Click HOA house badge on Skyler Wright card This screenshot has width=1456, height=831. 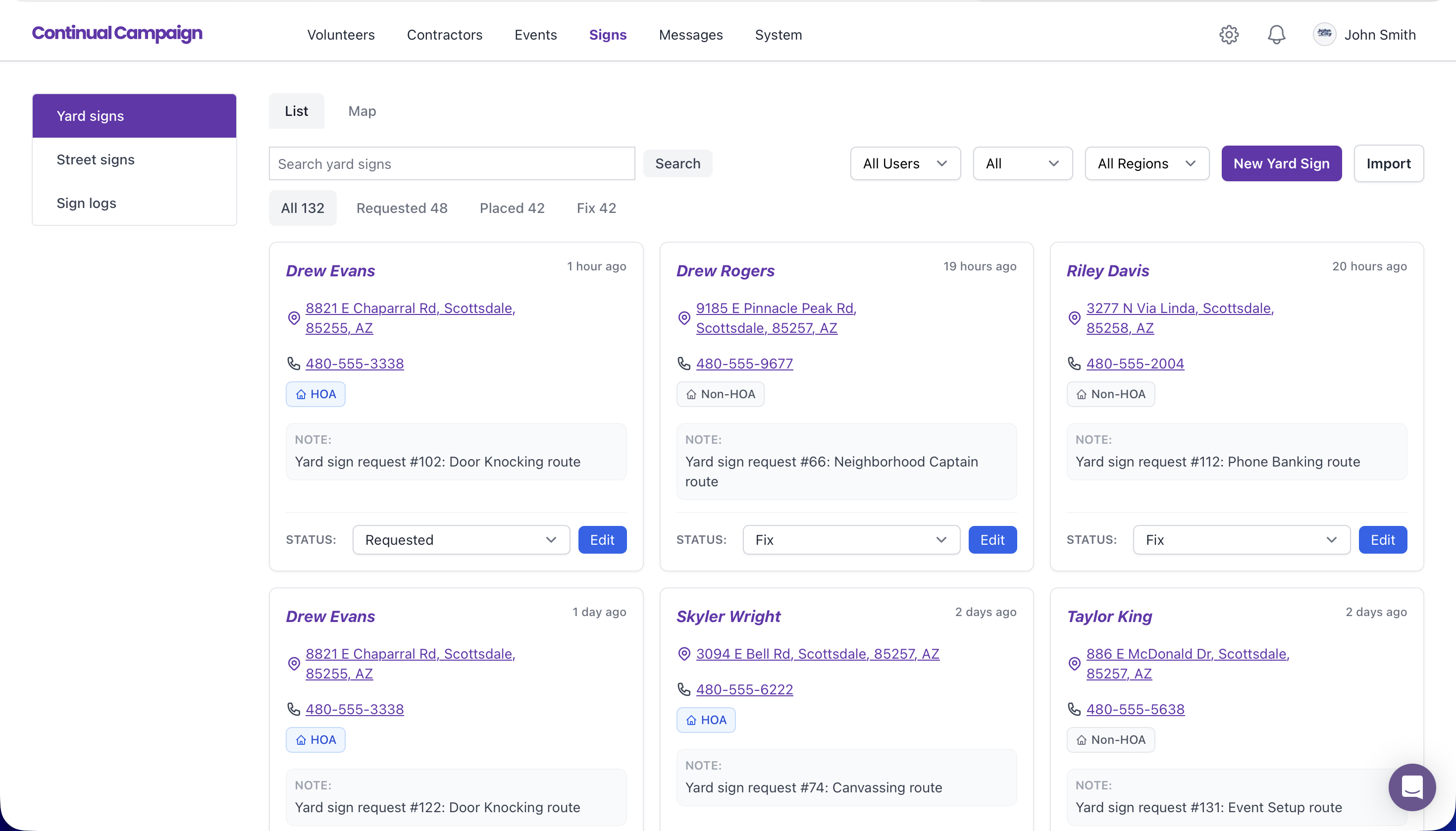point(706,720)
